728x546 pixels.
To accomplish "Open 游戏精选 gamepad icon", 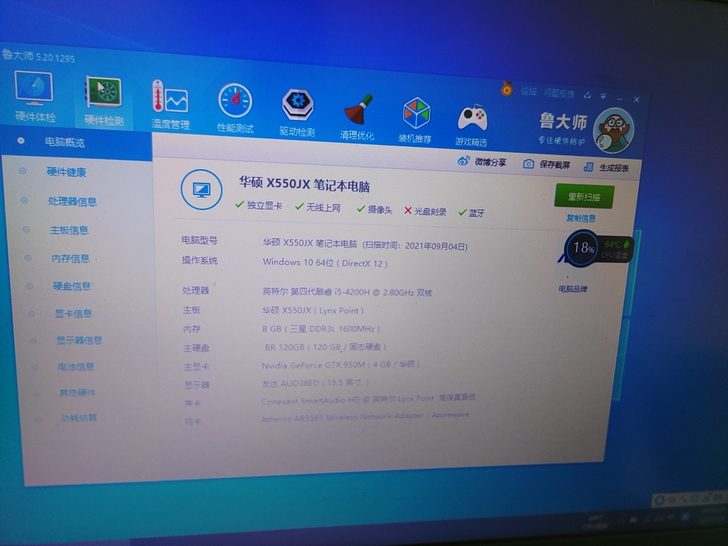I will (x=471, y=124).
